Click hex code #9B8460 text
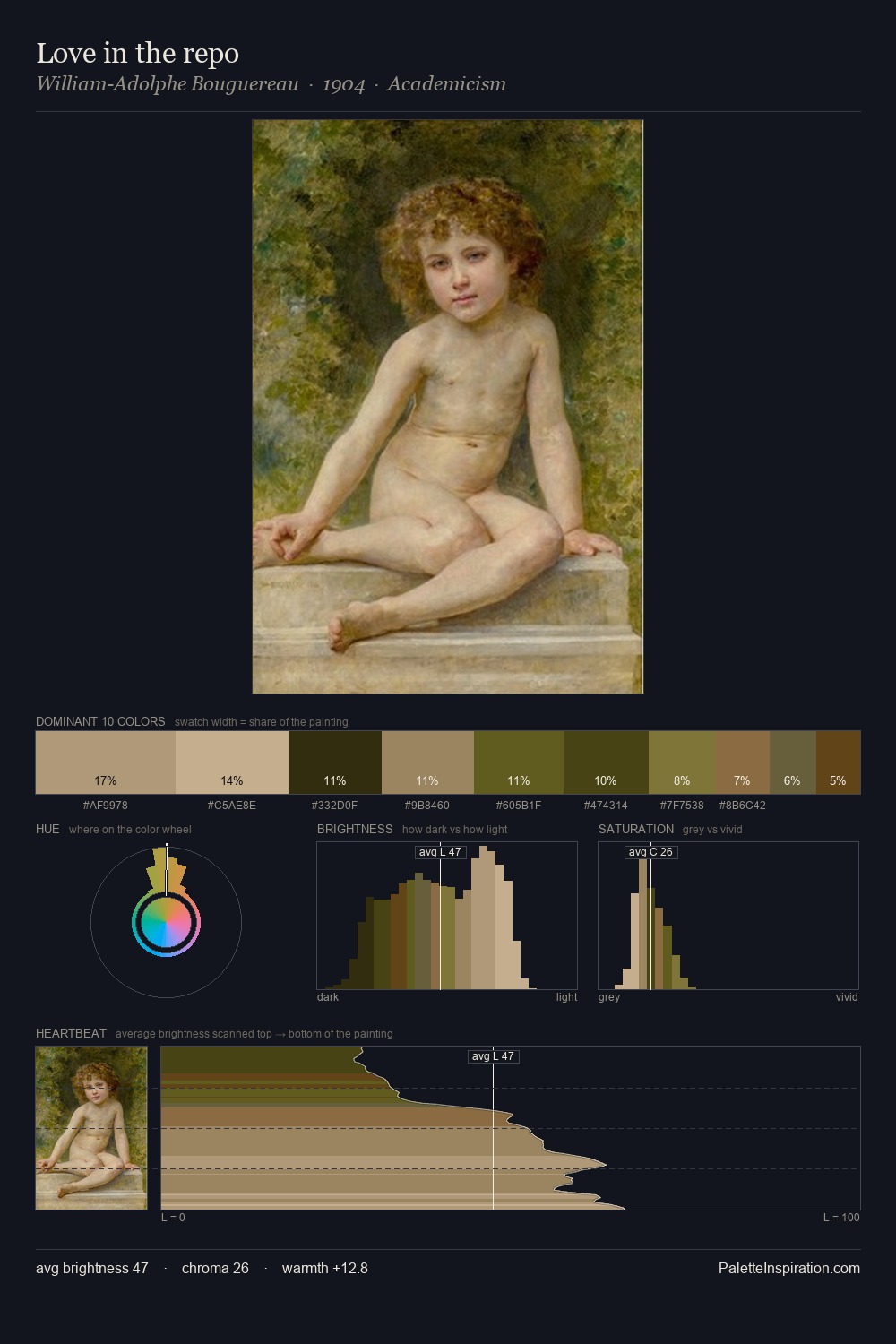 tap(427, 806)
